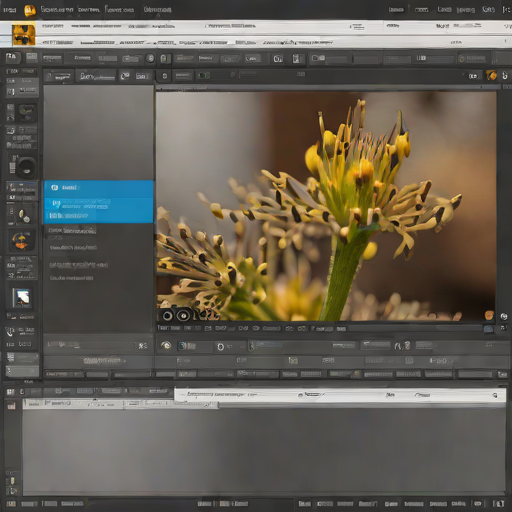
Task: Toggle the second circular button at viewer's bottom-left
Action: (183, 315)
